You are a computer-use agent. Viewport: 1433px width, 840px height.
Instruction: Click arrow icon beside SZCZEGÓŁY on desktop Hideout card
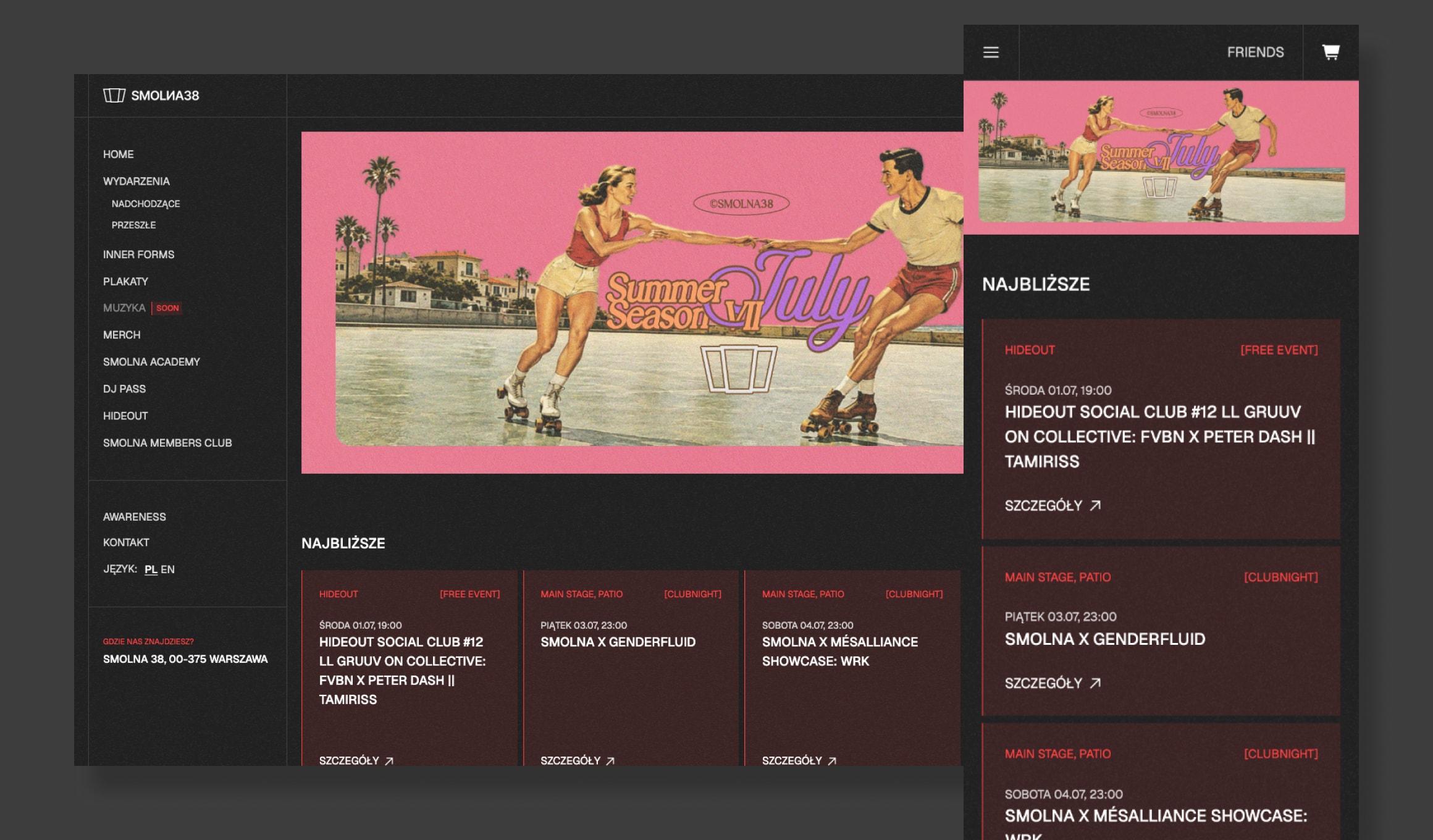tap(389, 761)
